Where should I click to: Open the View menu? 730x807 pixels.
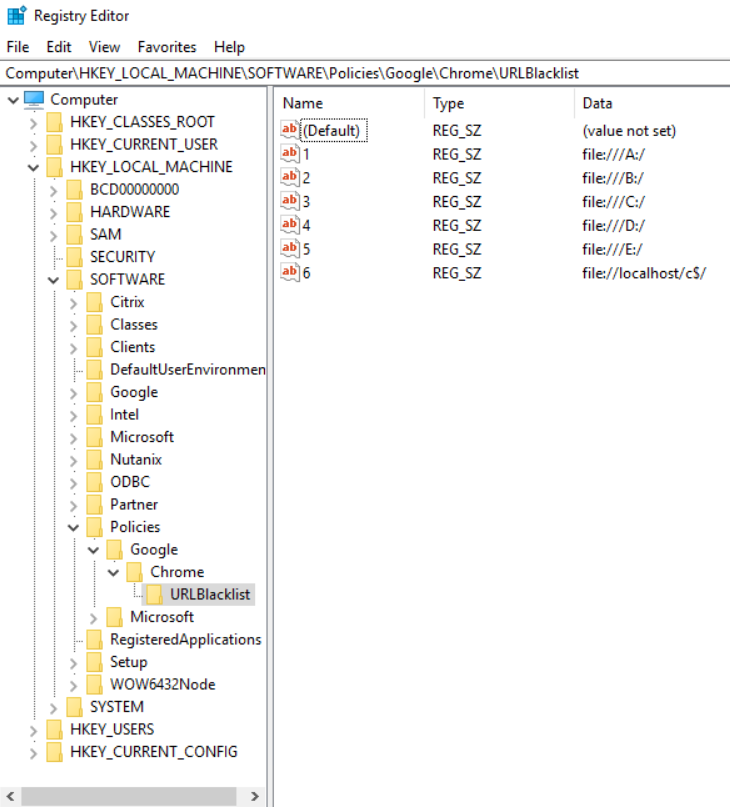[x=104, y=47]
